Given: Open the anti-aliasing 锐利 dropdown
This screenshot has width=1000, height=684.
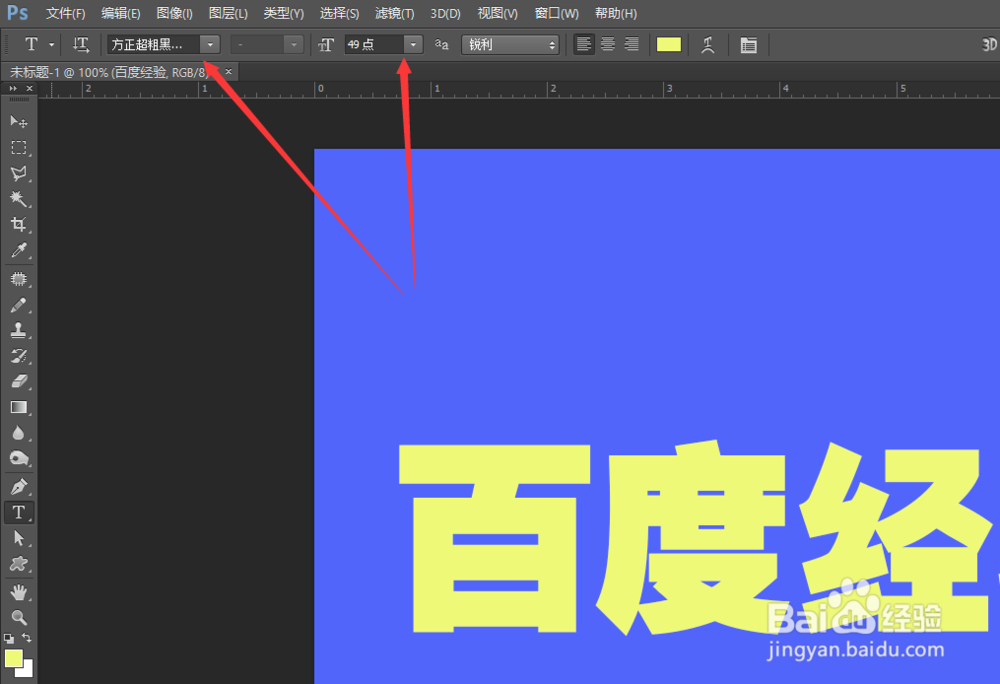Looking at the screenshot, I should pyautogui.click(x=510, y=45).
